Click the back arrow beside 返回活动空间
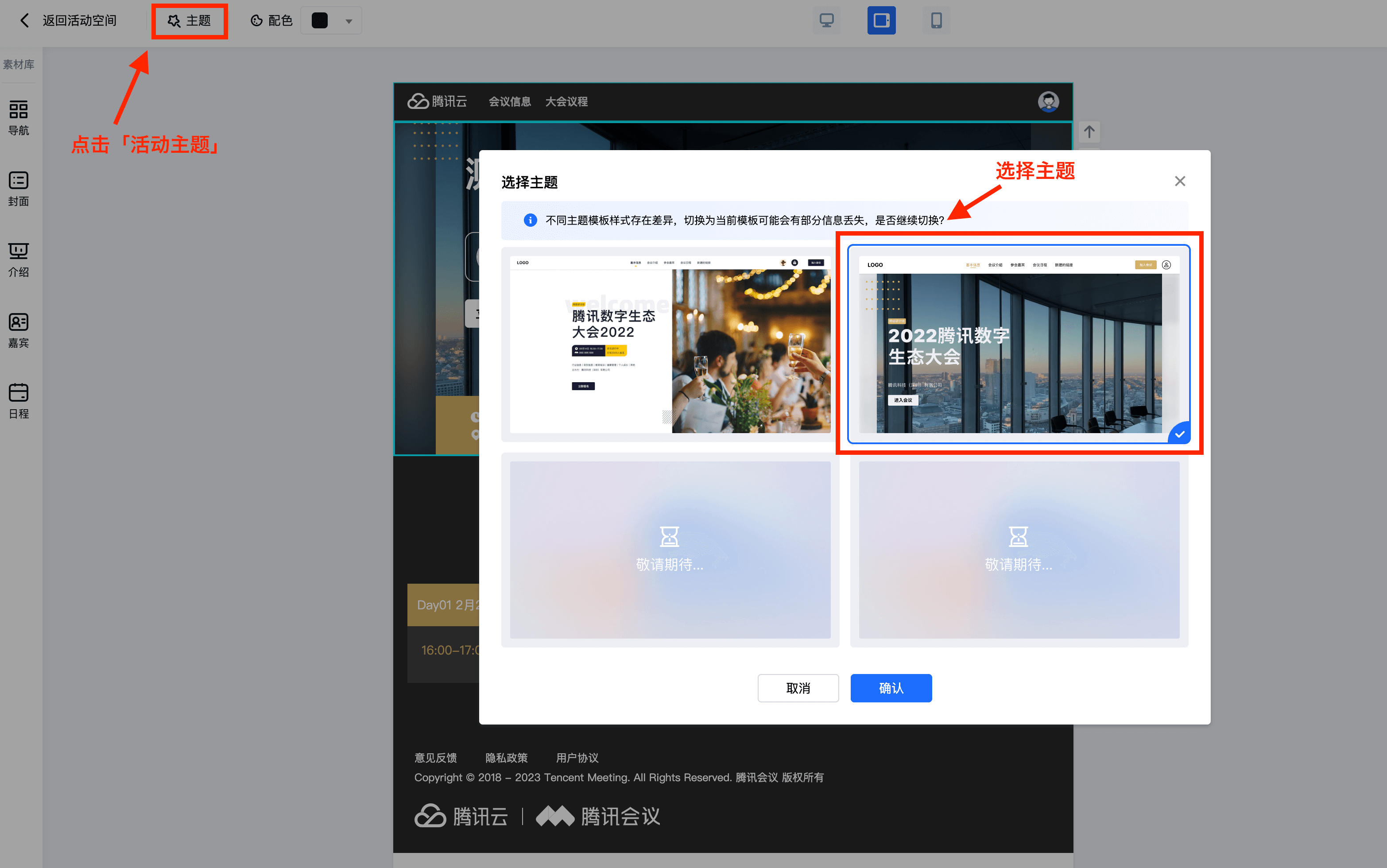 coord(24,21)
